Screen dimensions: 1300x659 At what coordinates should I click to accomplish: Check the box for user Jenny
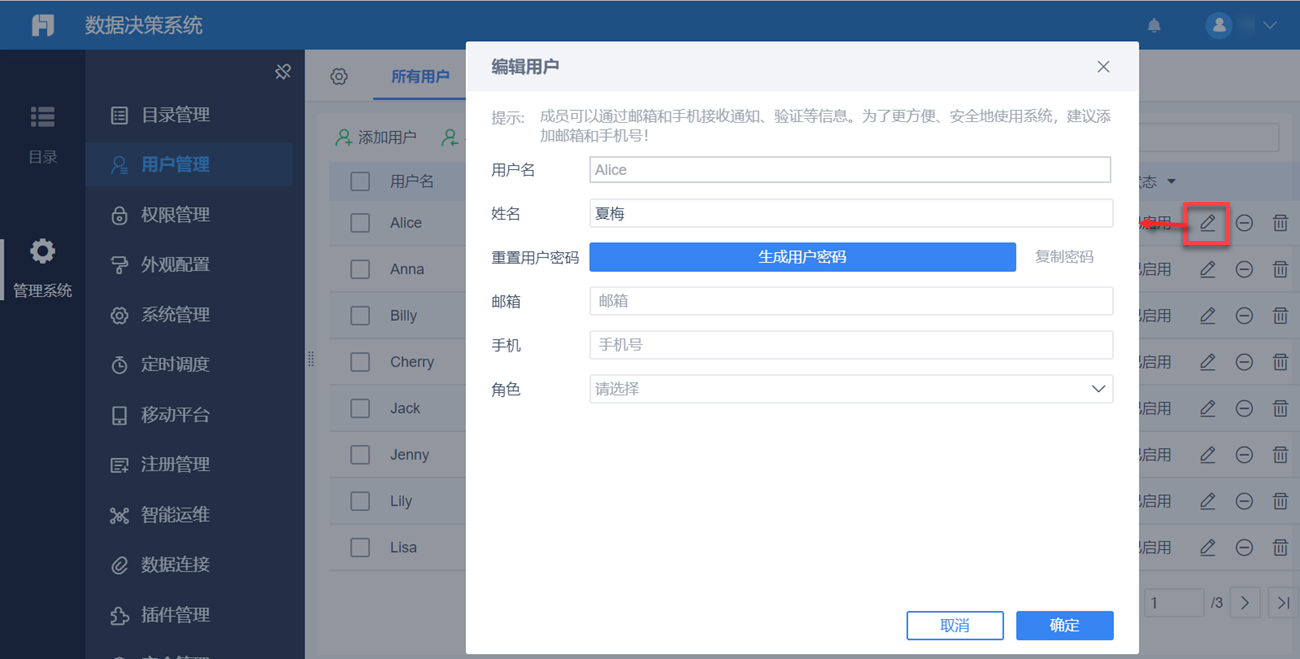pyautogui.click(x=360, y=454)
